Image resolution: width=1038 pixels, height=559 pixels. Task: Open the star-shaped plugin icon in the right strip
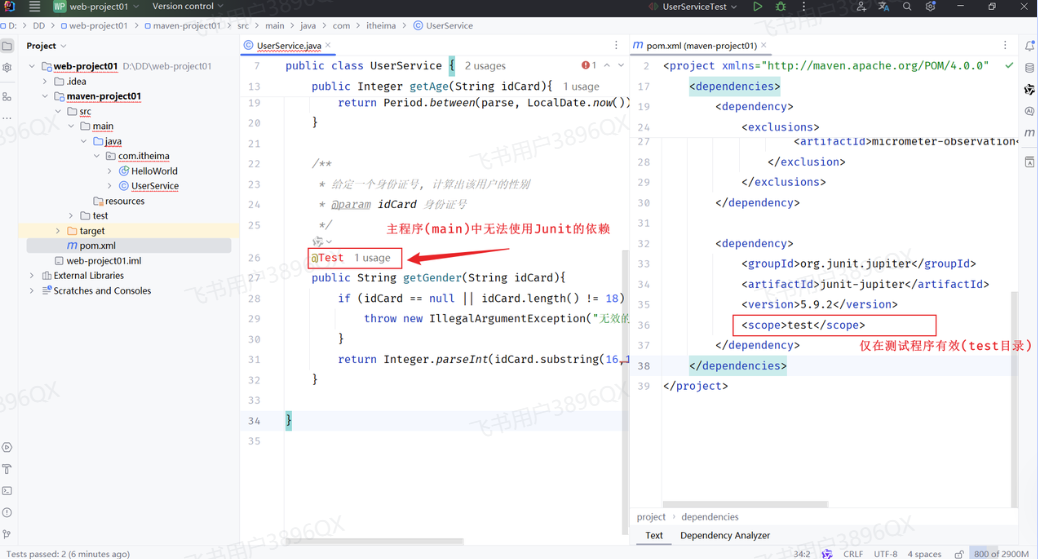[x=1029, y=89]
